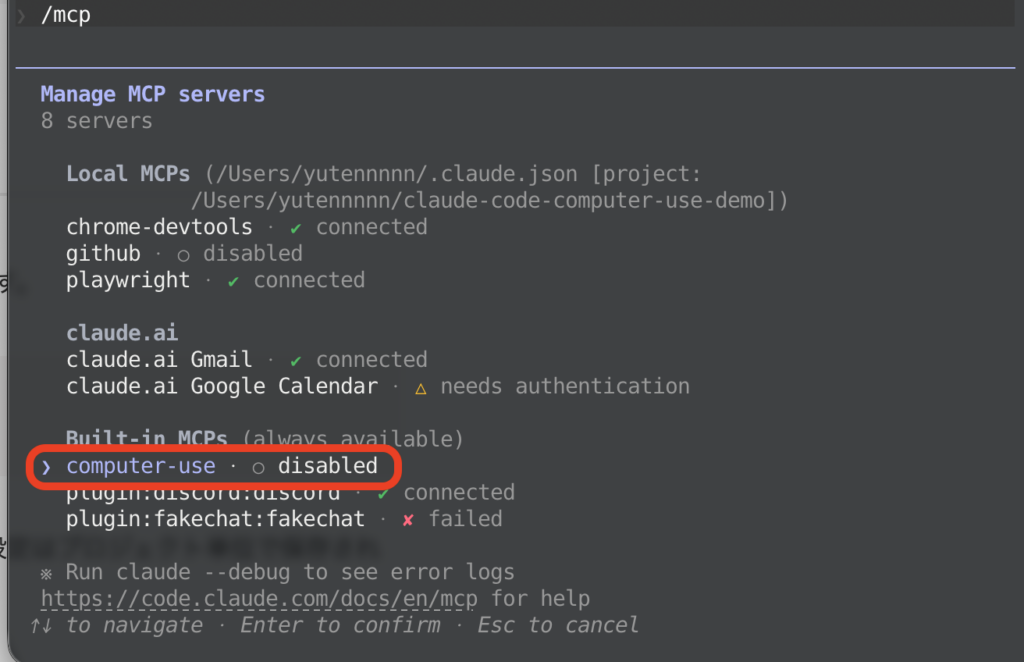Screen dimensions: 1024x662
Task: Disable the playwright MCP server
Action: tap(128, 281)
